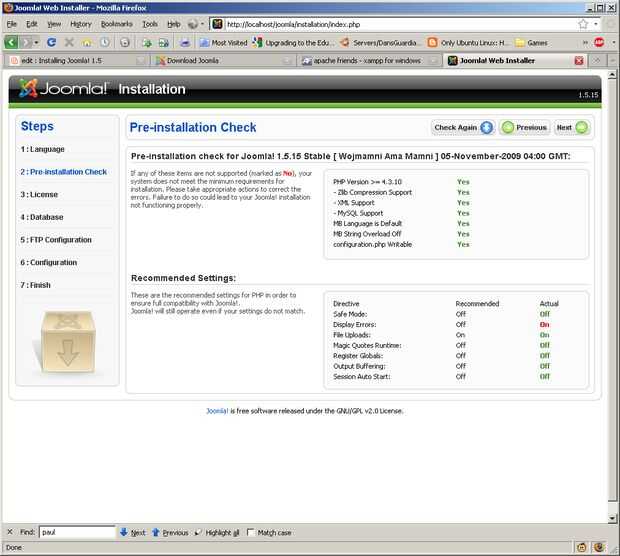Click the green circle beside Next
This screenshot has height=556, width=620.
point(582,127)
